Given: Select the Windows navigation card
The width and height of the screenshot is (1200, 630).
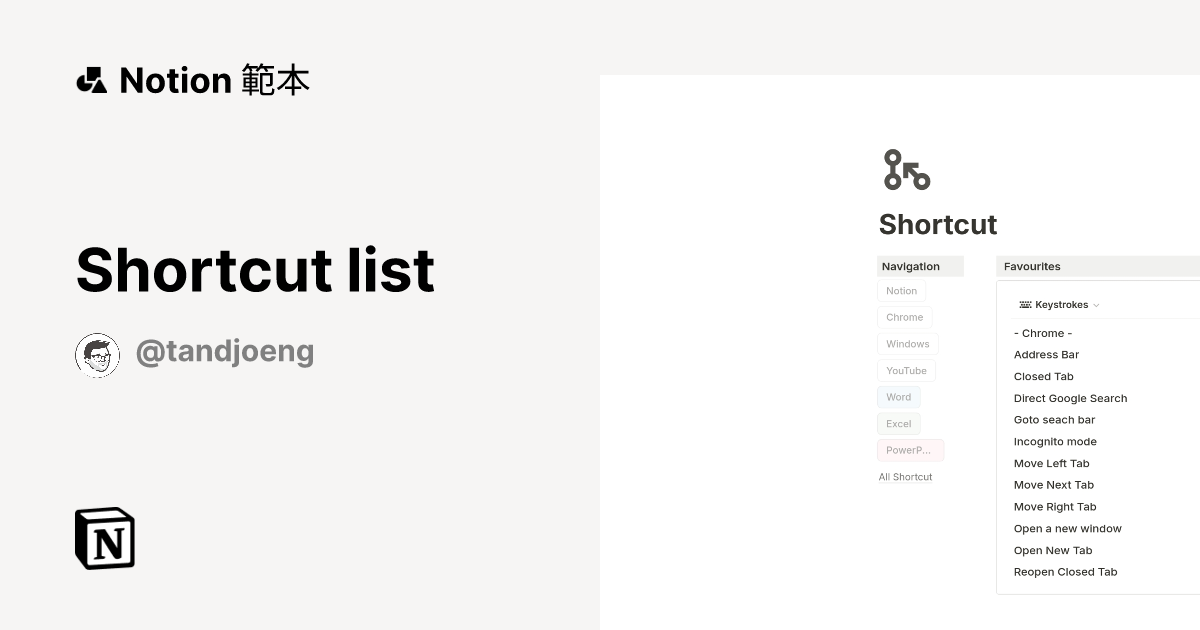Looking at the screenshot, I should 907,344.
